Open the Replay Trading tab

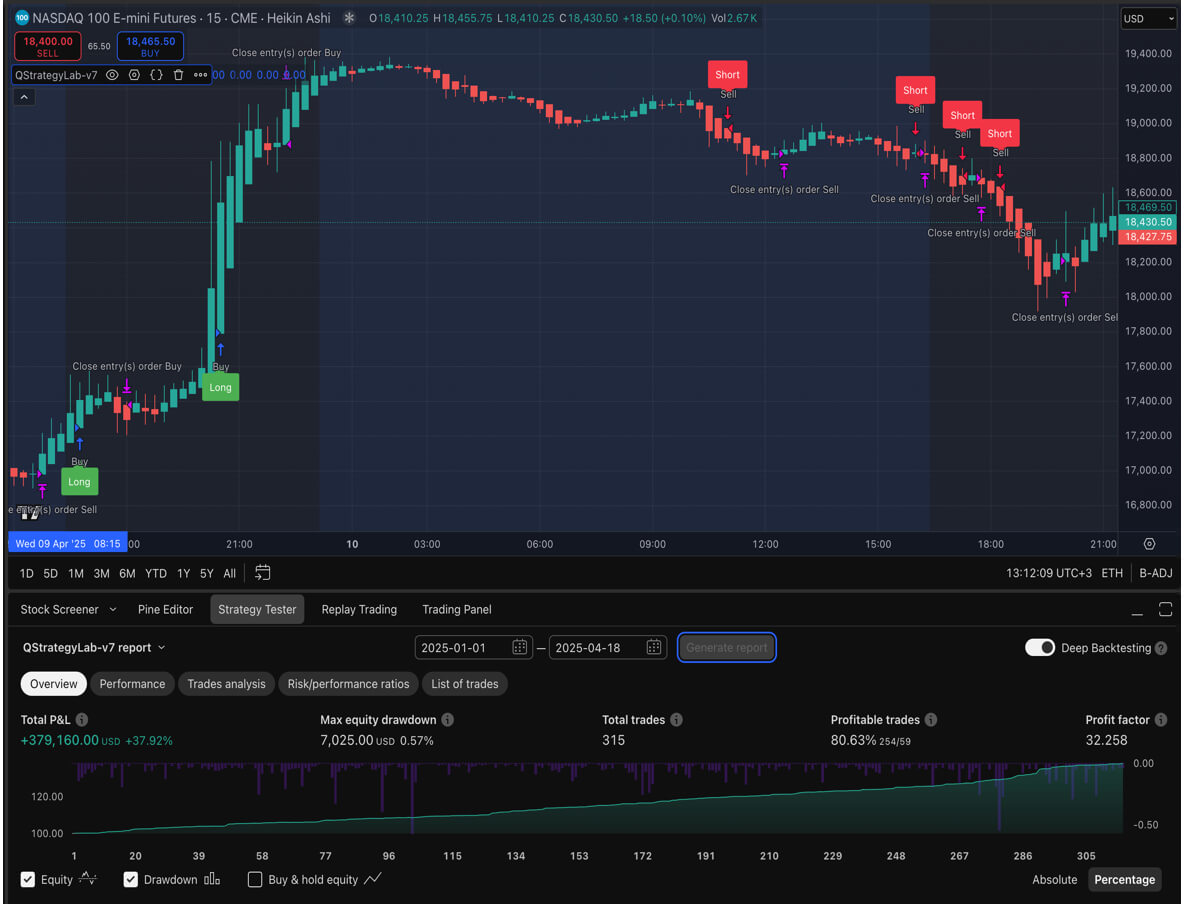(359, 609)
